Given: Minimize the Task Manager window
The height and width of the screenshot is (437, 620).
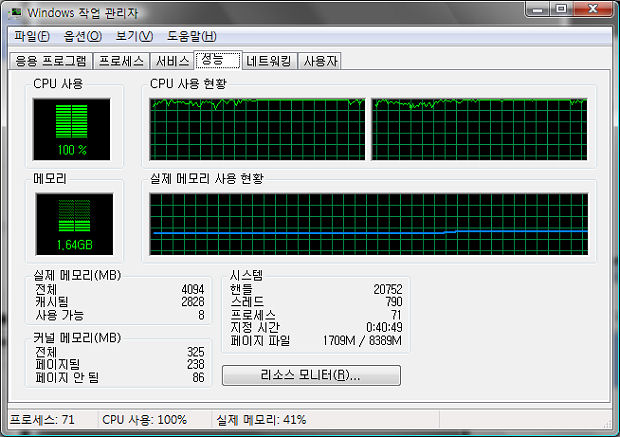Looking at the screenshot, I should pos(537,9).
